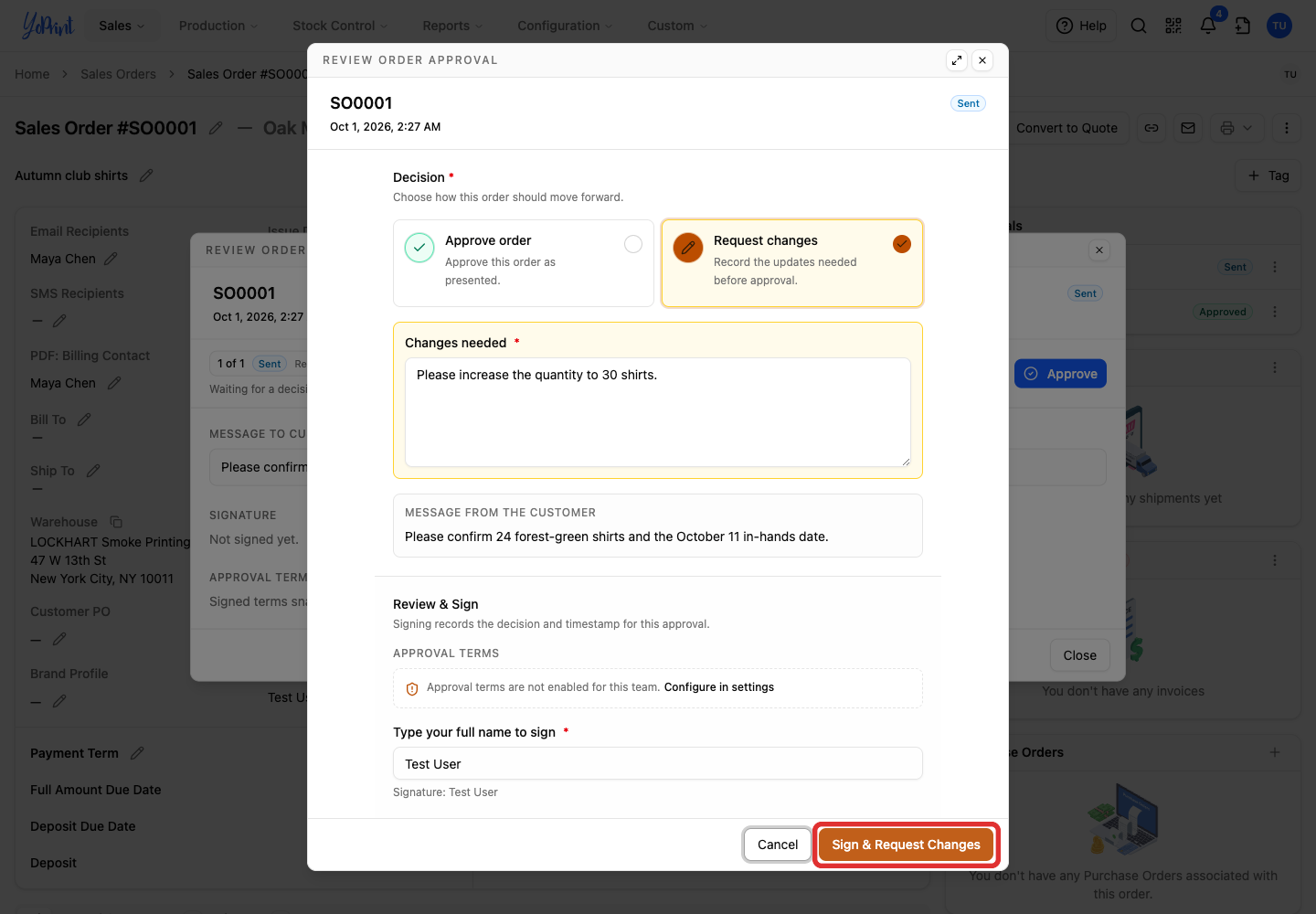Select the Request changes option
The height and width of the screenshot is (914, 1316).
792,263
